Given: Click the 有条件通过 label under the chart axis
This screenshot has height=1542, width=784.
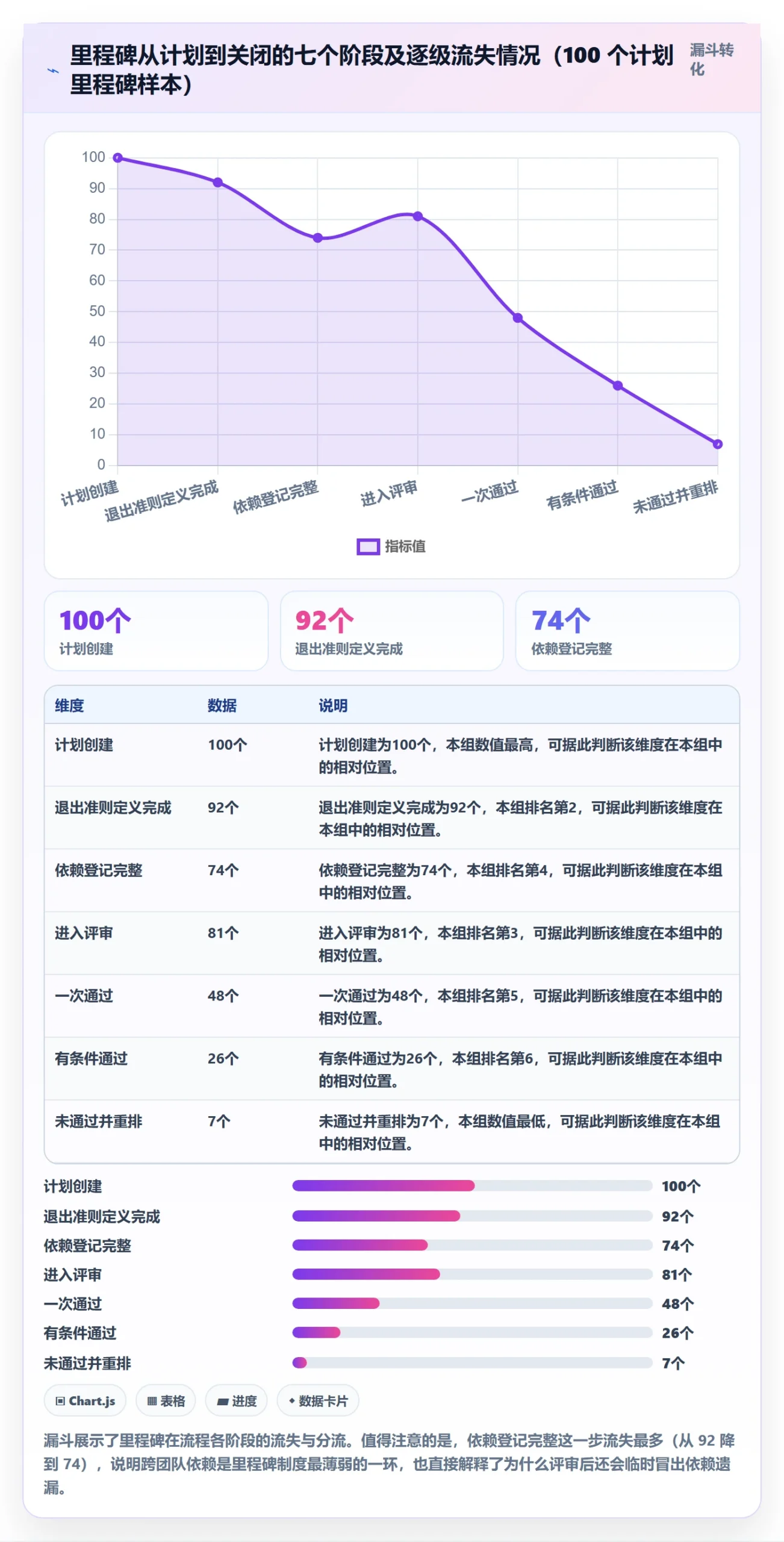Looking at the screenshot, I should 582,495.
